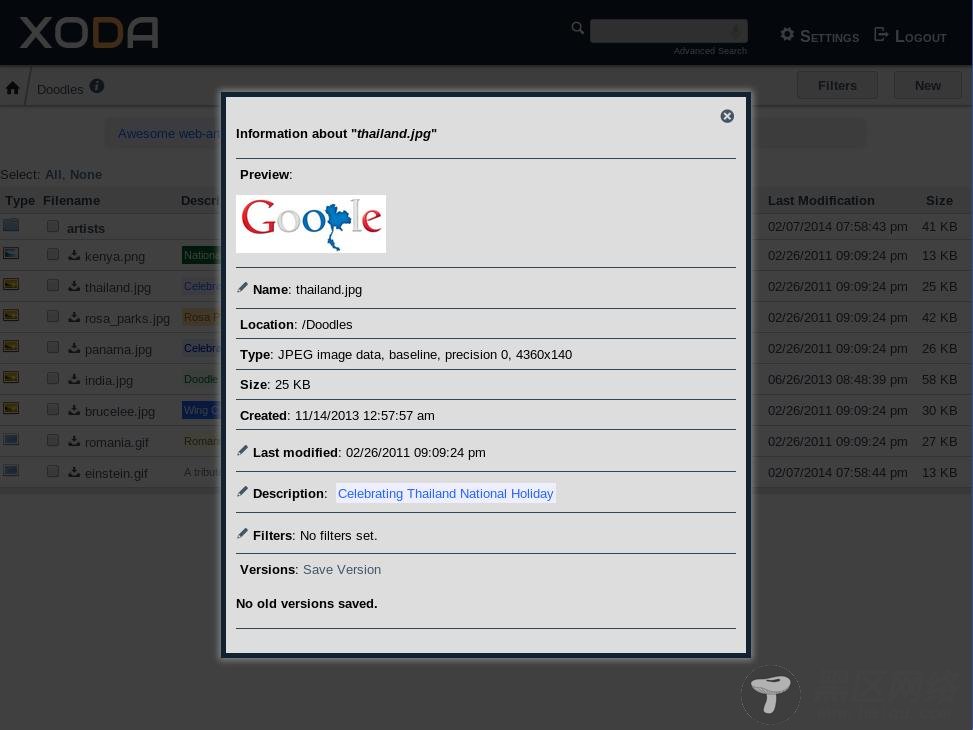Sort by Last Modification column
Screen dimensions: 973x730
[821, 201]
